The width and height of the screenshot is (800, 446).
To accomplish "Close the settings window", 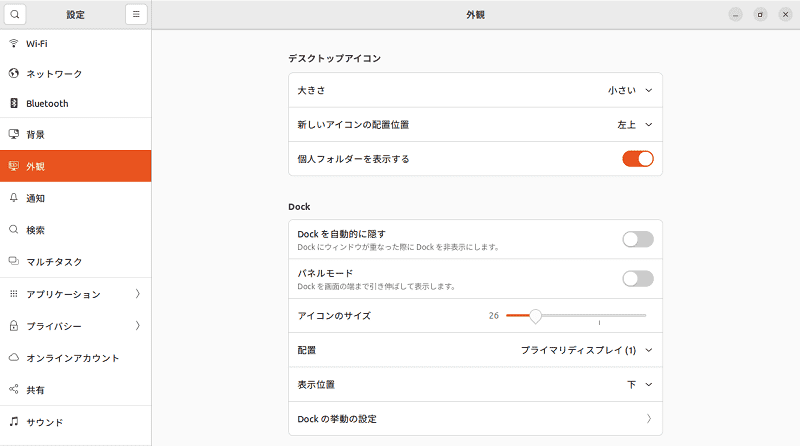I will 786,15.
